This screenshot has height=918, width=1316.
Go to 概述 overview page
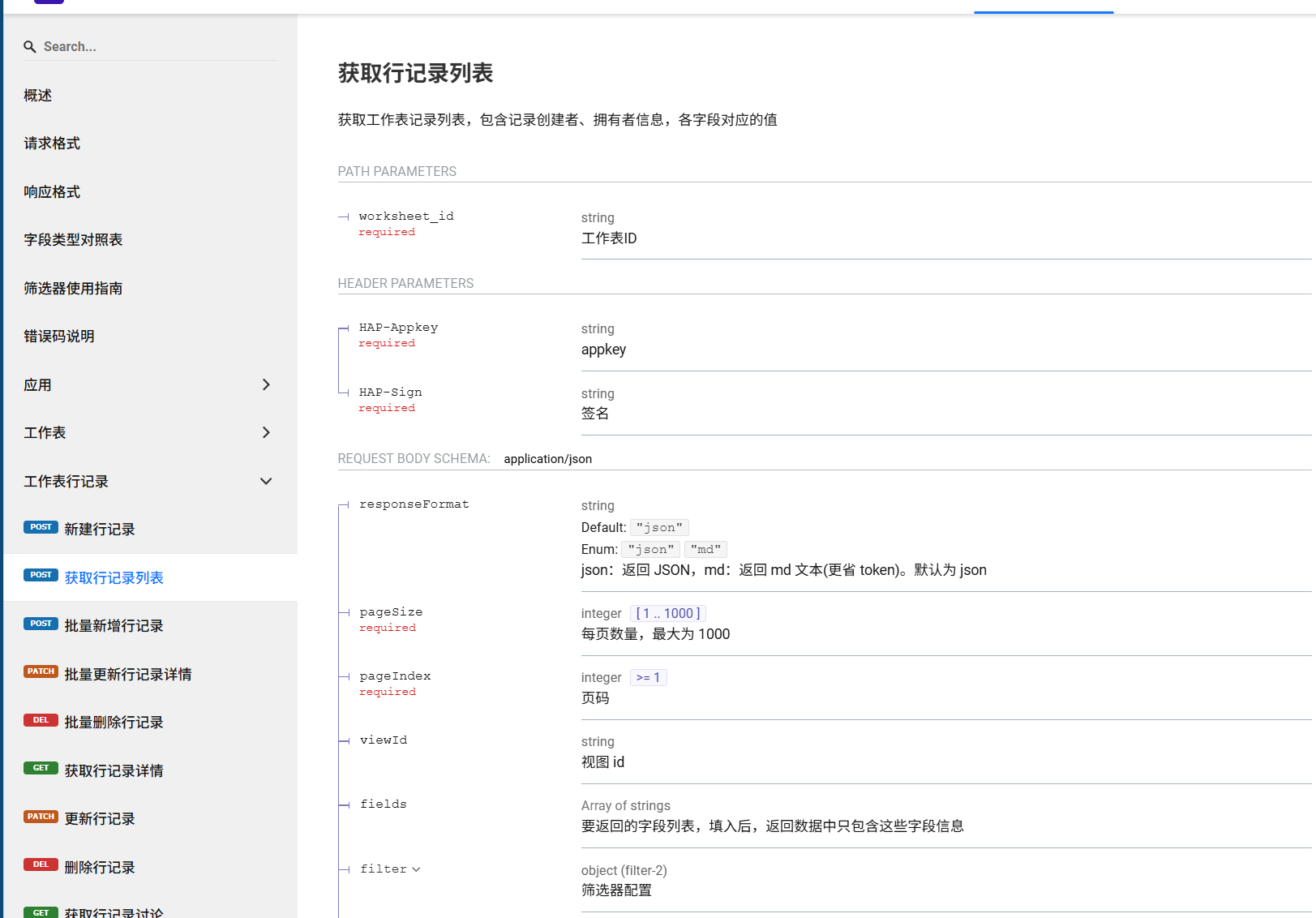38,95
